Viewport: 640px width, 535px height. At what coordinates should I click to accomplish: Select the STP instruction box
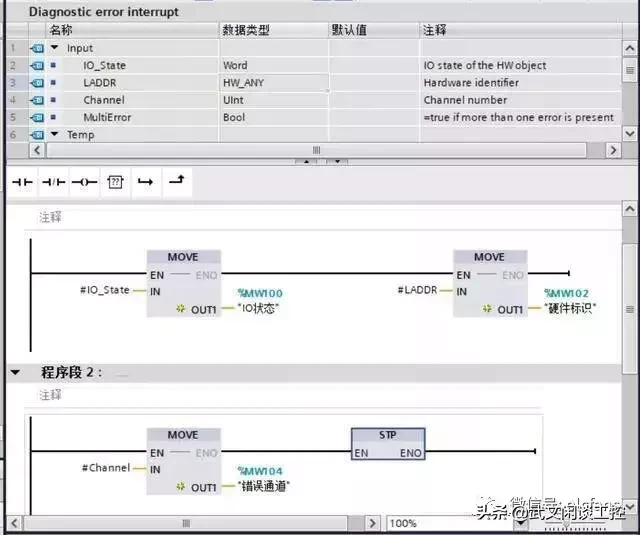click(388, 444)
